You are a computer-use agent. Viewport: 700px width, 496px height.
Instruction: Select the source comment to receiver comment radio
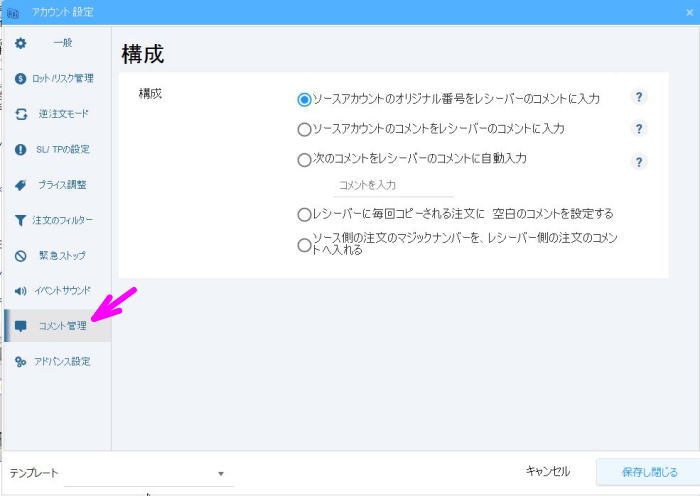(304, 129)
